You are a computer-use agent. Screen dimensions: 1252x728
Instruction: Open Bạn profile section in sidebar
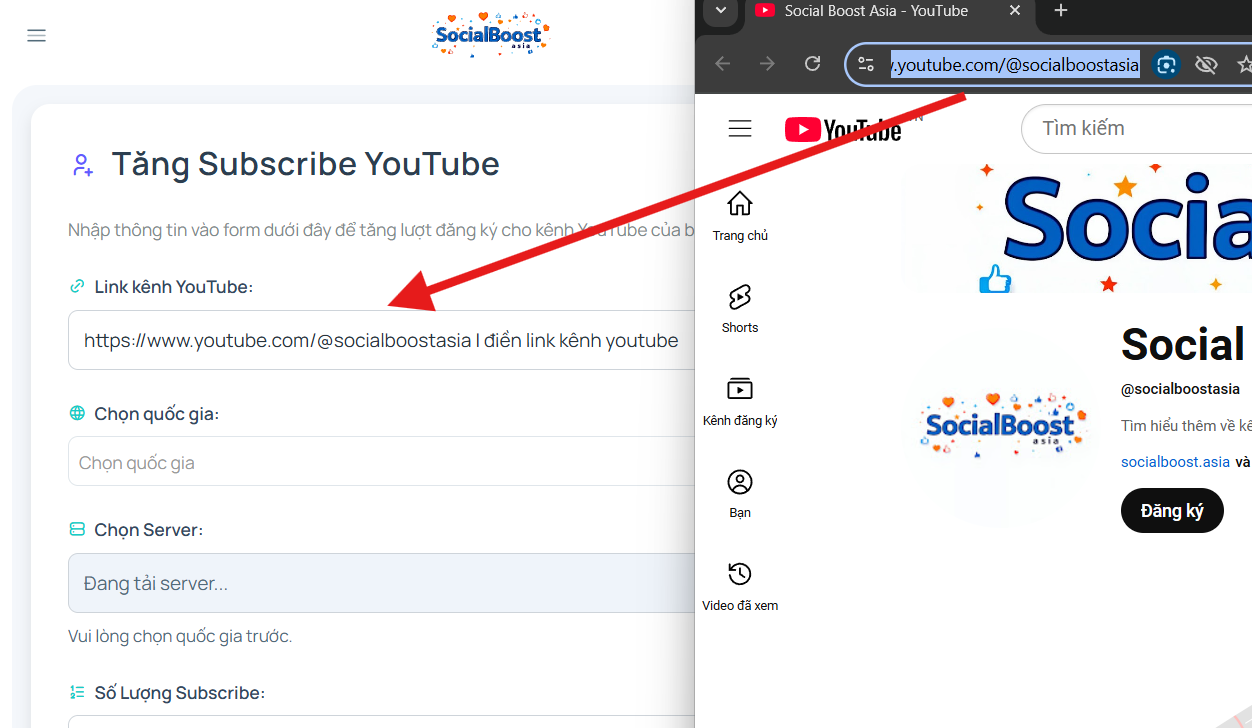click(x=740, y=493)
